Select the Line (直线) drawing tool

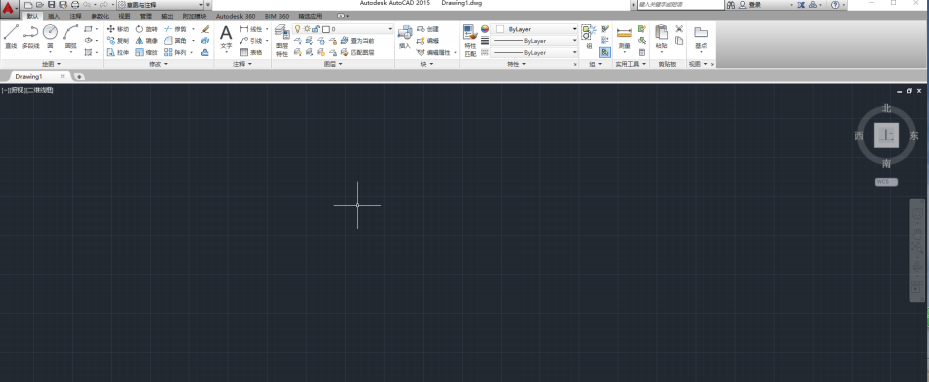(11, 37)
